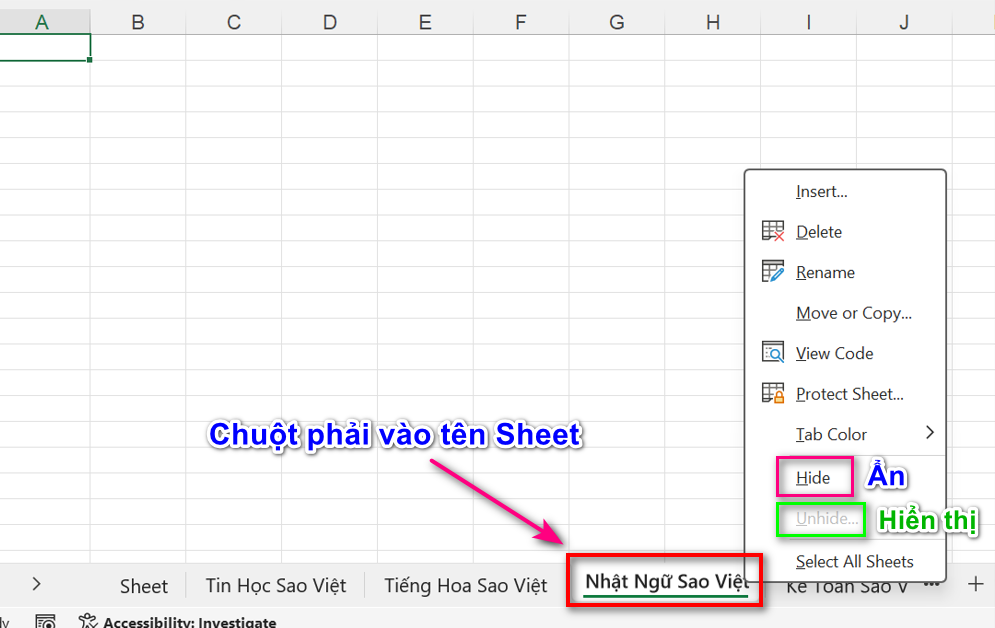995x628 pixels.
Task: Switch to the Tin Học Sao Việt sheet
Action: click(275, 584)
